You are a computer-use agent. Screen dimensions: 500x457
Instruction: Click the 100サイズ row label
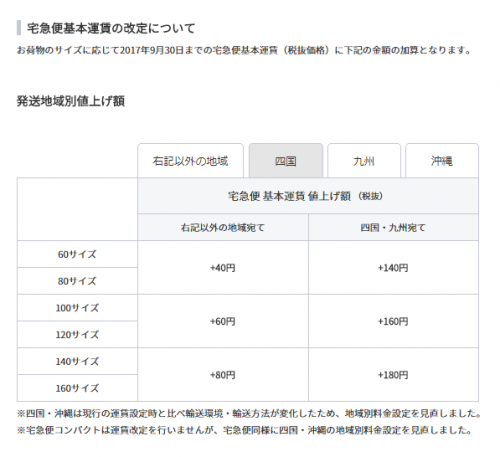pos(77,308)
